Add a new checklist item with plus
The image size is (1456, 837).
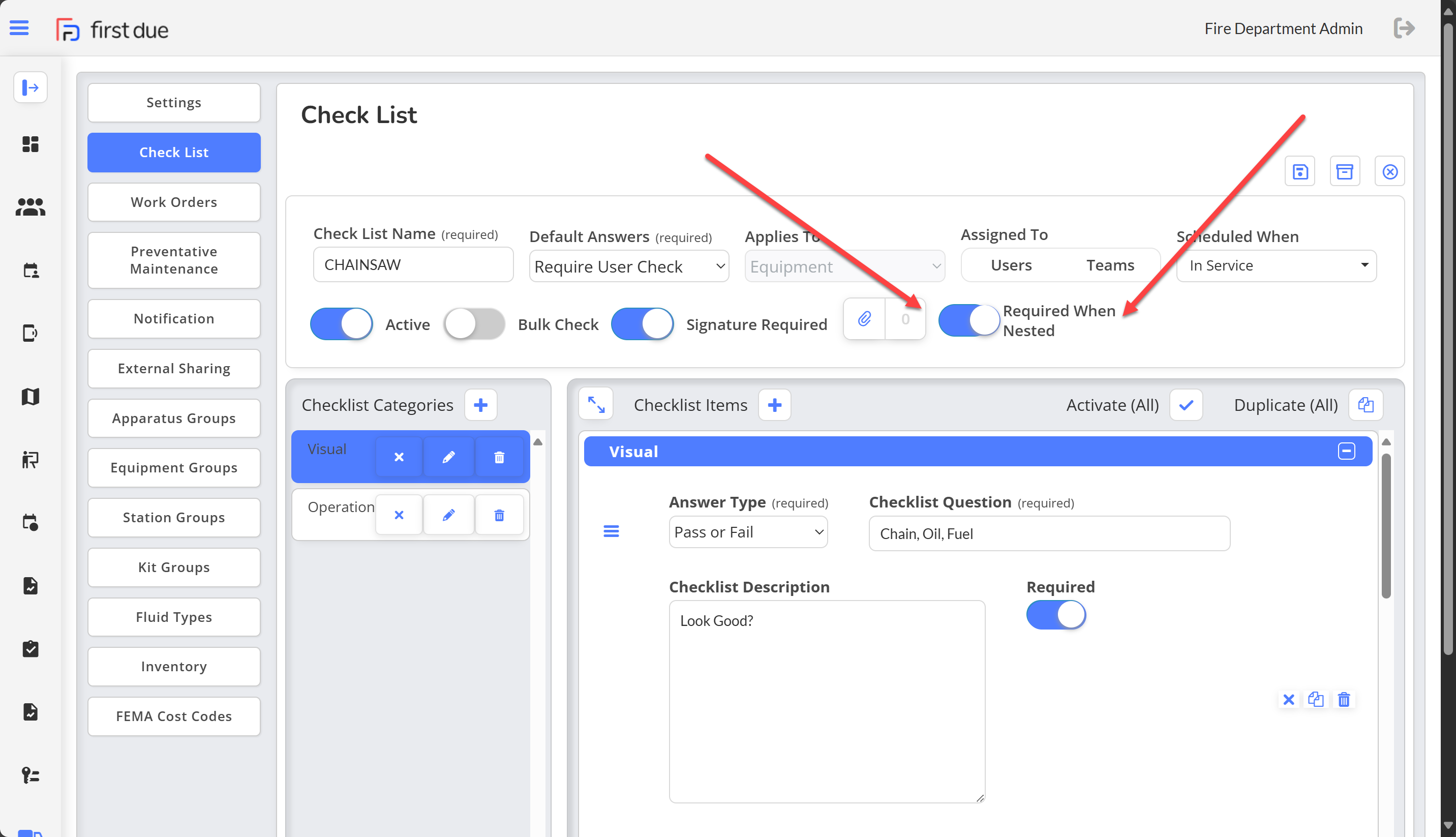pyautogui.click(x=774, y=405)
